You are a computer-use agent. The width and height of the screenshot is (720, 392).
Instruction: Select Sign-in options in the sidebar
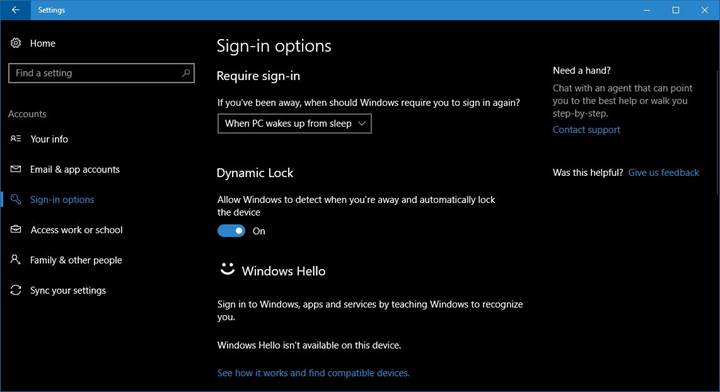coord(62,200)
